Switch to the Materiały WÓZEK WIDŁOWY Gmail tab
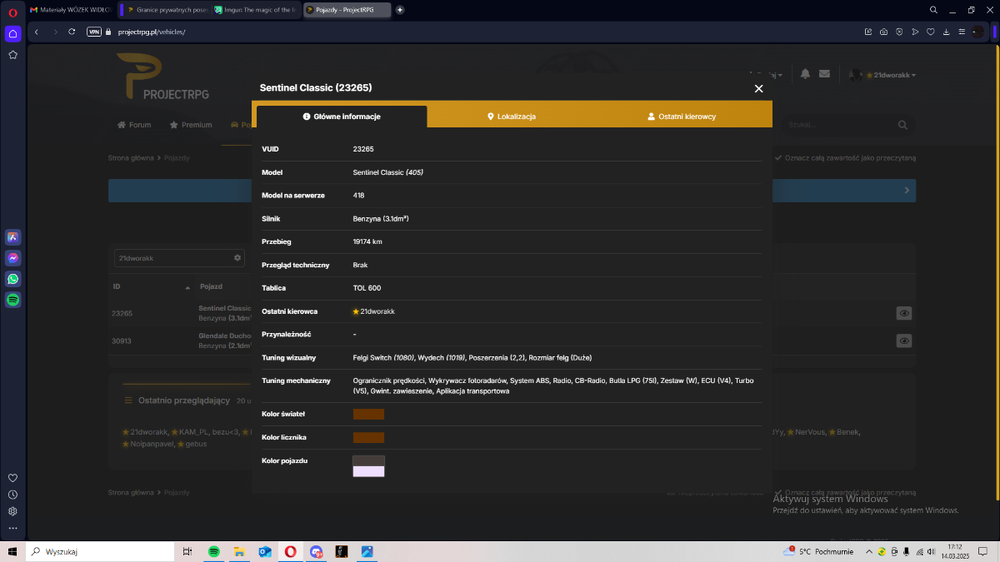The height and width of the screenshot is (562, 1000). coord(70,10)
